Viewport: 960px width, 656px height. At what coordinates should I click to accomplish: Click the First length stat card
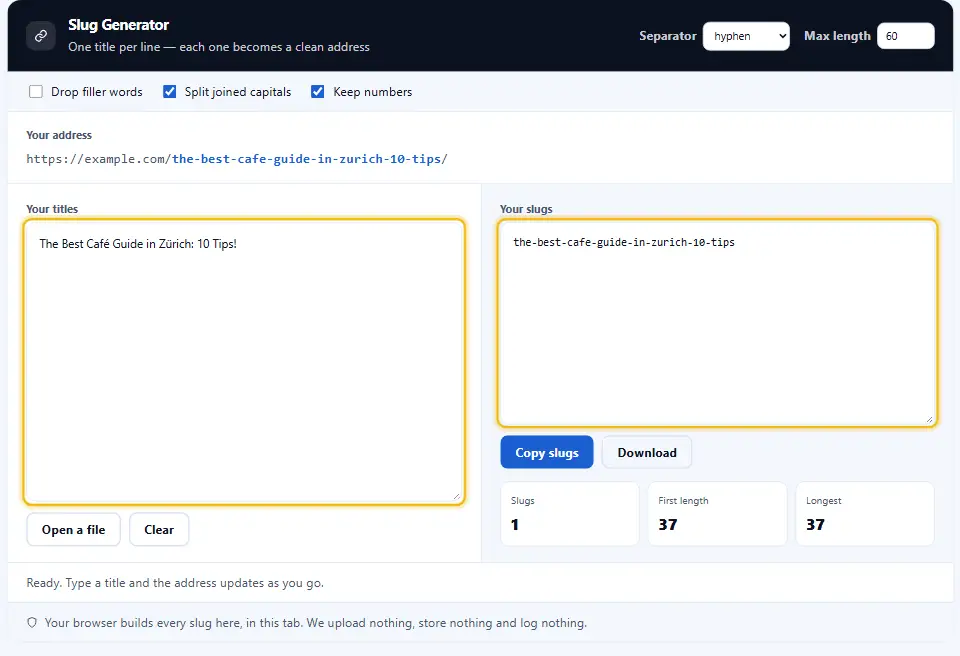(x=718, y=514)
